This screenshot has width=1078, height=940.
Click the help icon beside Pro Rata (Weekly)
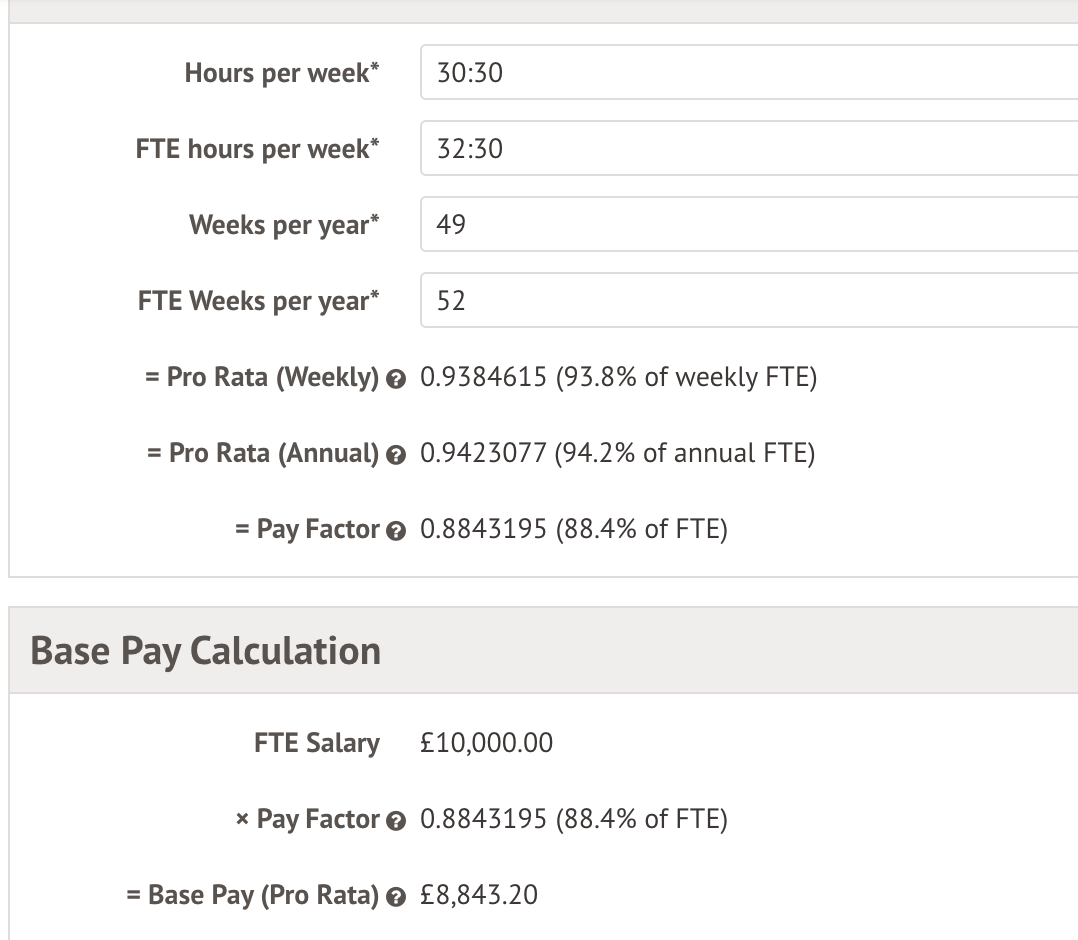[x=395, y=379]
